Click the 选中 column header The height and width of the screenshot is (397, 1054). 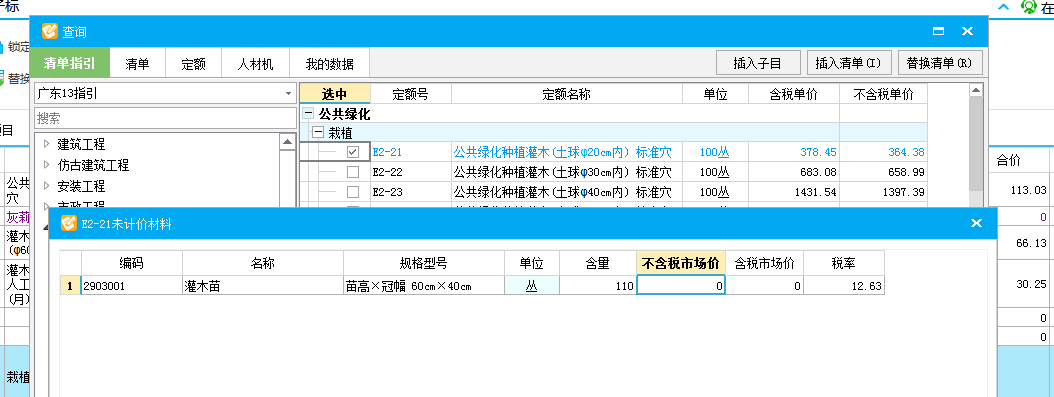pyautogui.click(x=335, y=94)
